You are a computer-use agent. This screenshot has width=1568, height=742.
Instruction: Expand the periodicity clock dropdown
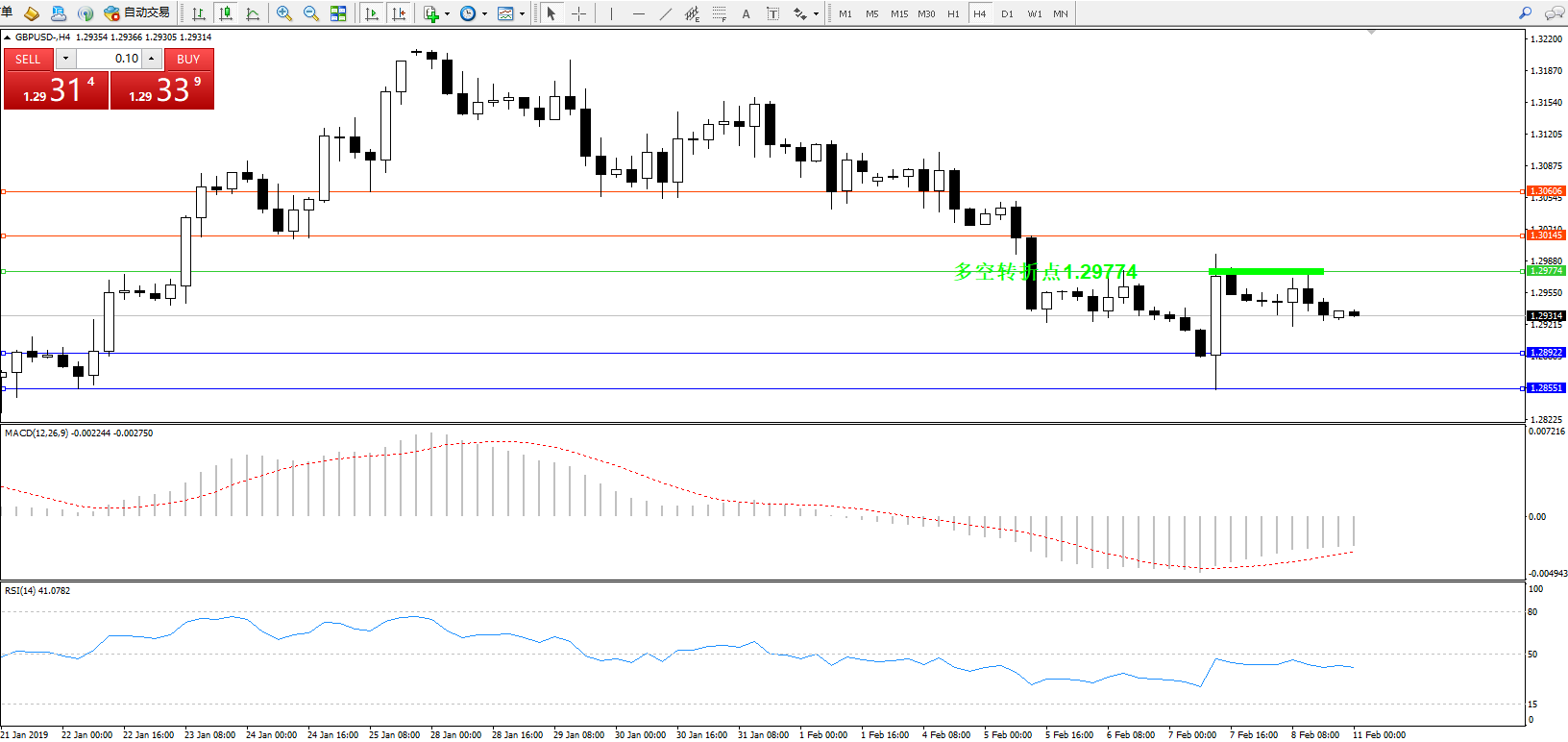484,13
